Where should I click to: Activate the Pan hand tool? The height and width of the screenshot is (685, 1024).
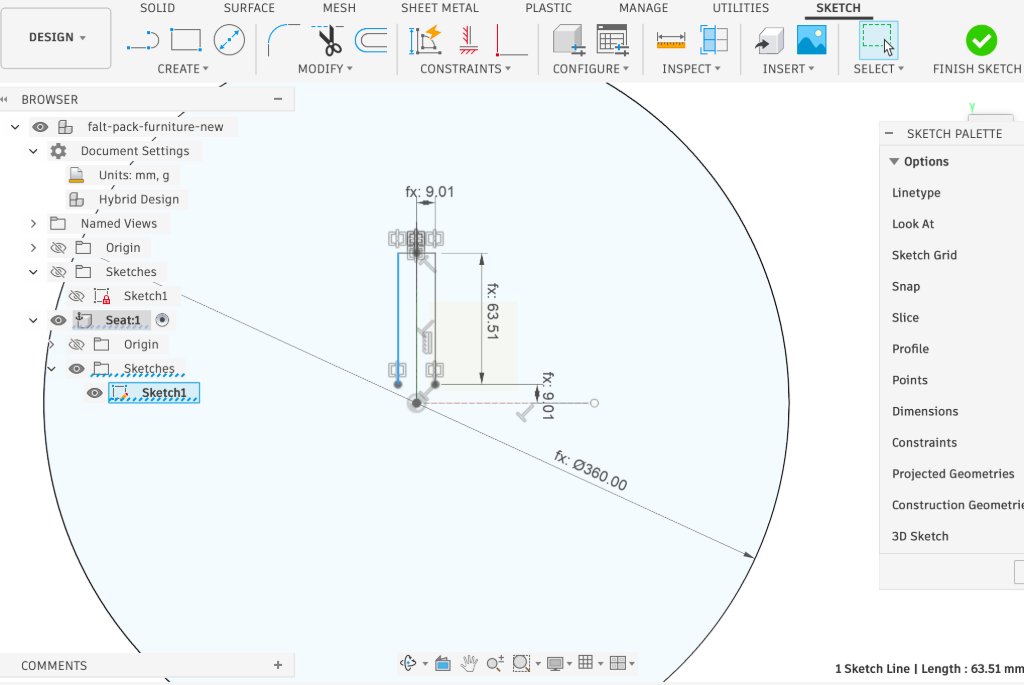pos(468,663)
